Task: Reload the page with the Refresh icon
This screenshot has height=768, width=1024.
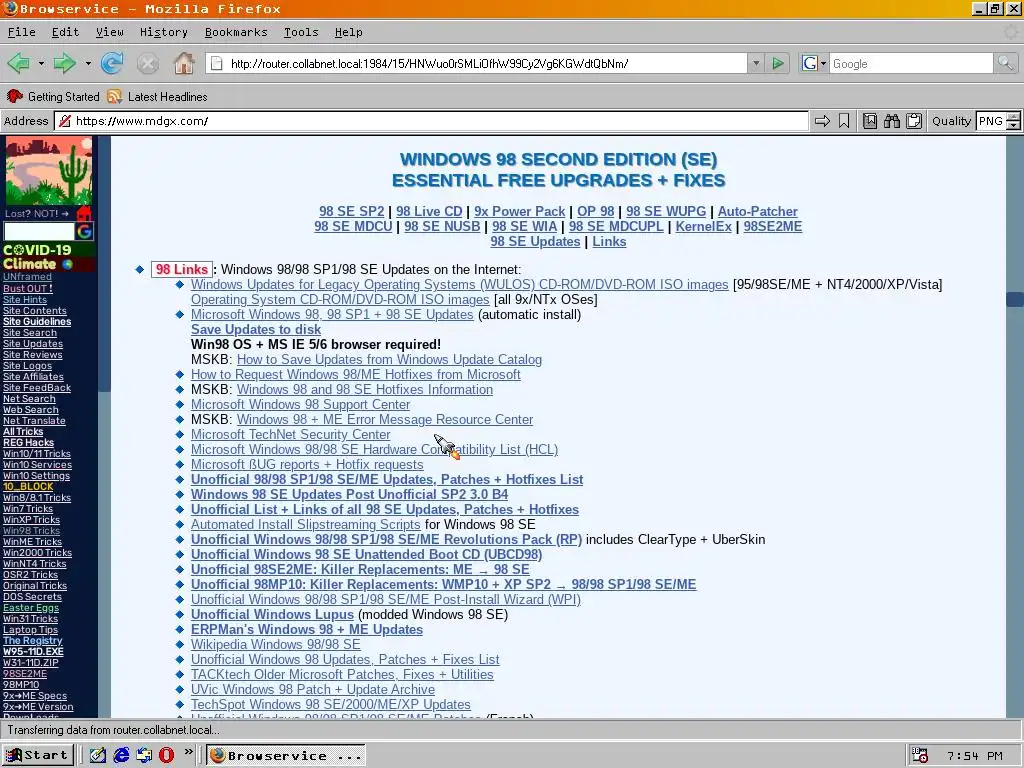Action: click(112, 63)
